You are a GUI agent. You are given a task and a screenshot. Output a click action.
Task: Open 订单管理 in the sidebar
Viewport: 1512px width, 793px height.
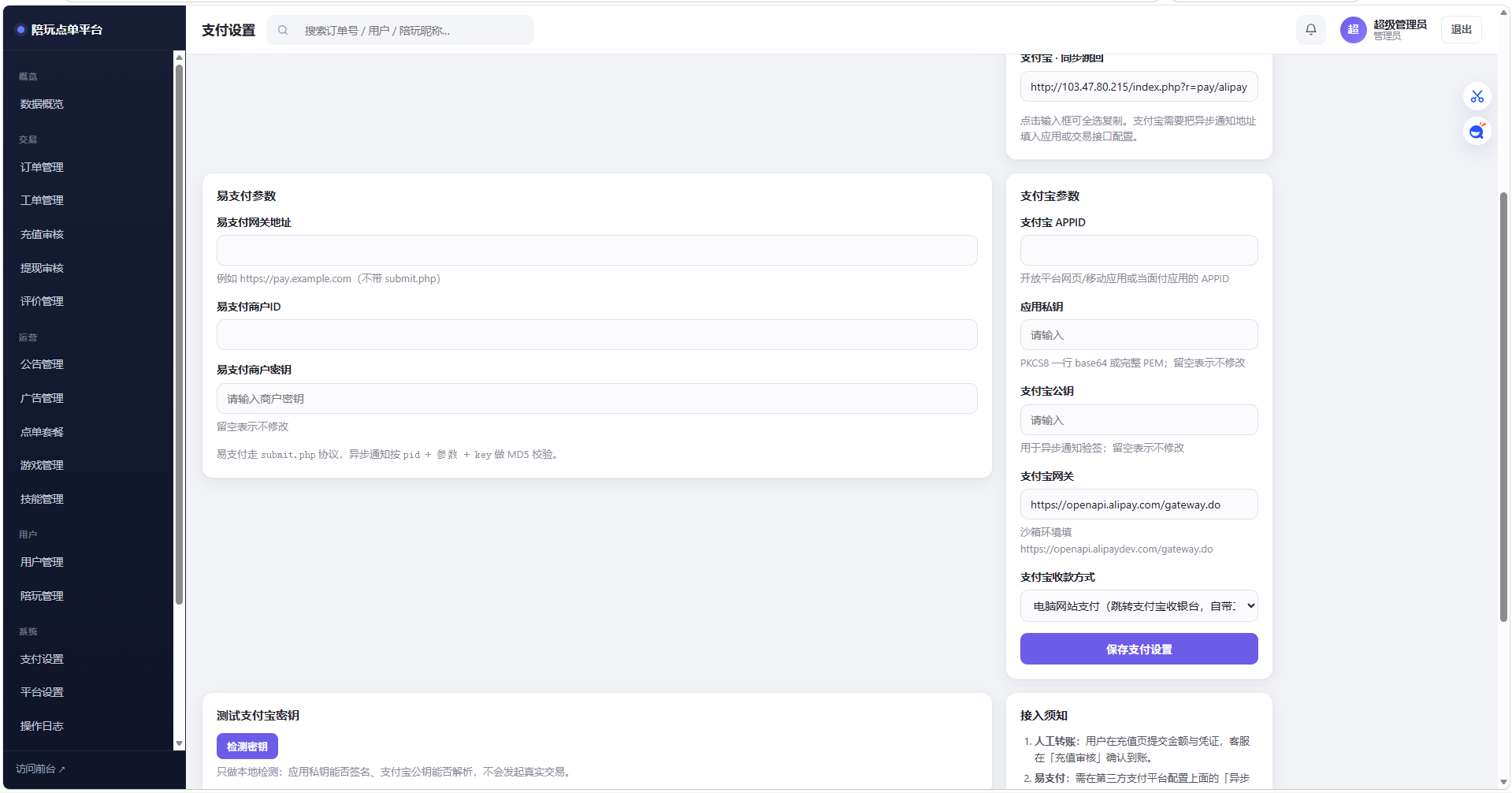pos(42,167)
